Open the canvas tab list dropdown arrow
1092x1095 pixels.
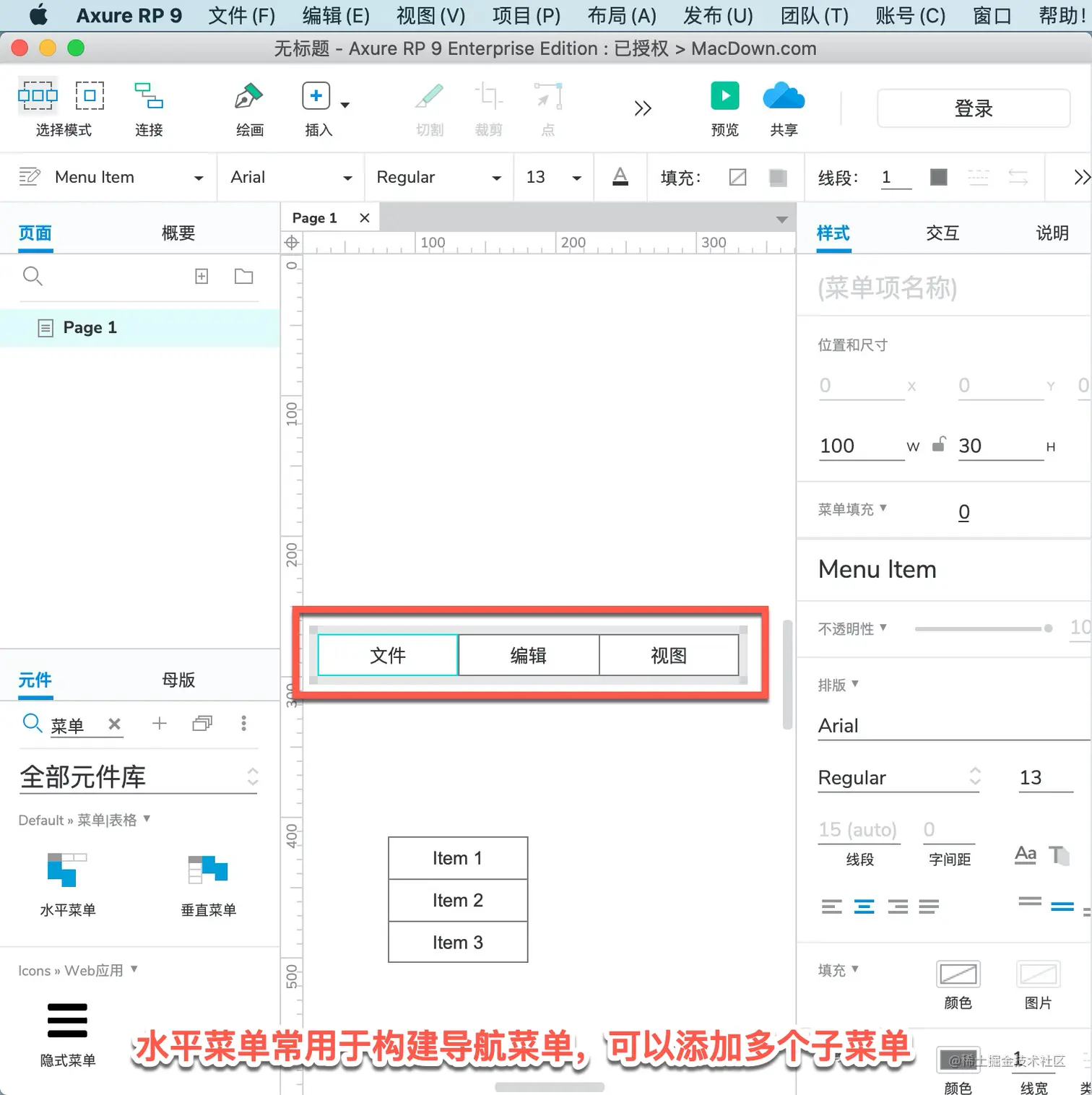coord(781,219)
